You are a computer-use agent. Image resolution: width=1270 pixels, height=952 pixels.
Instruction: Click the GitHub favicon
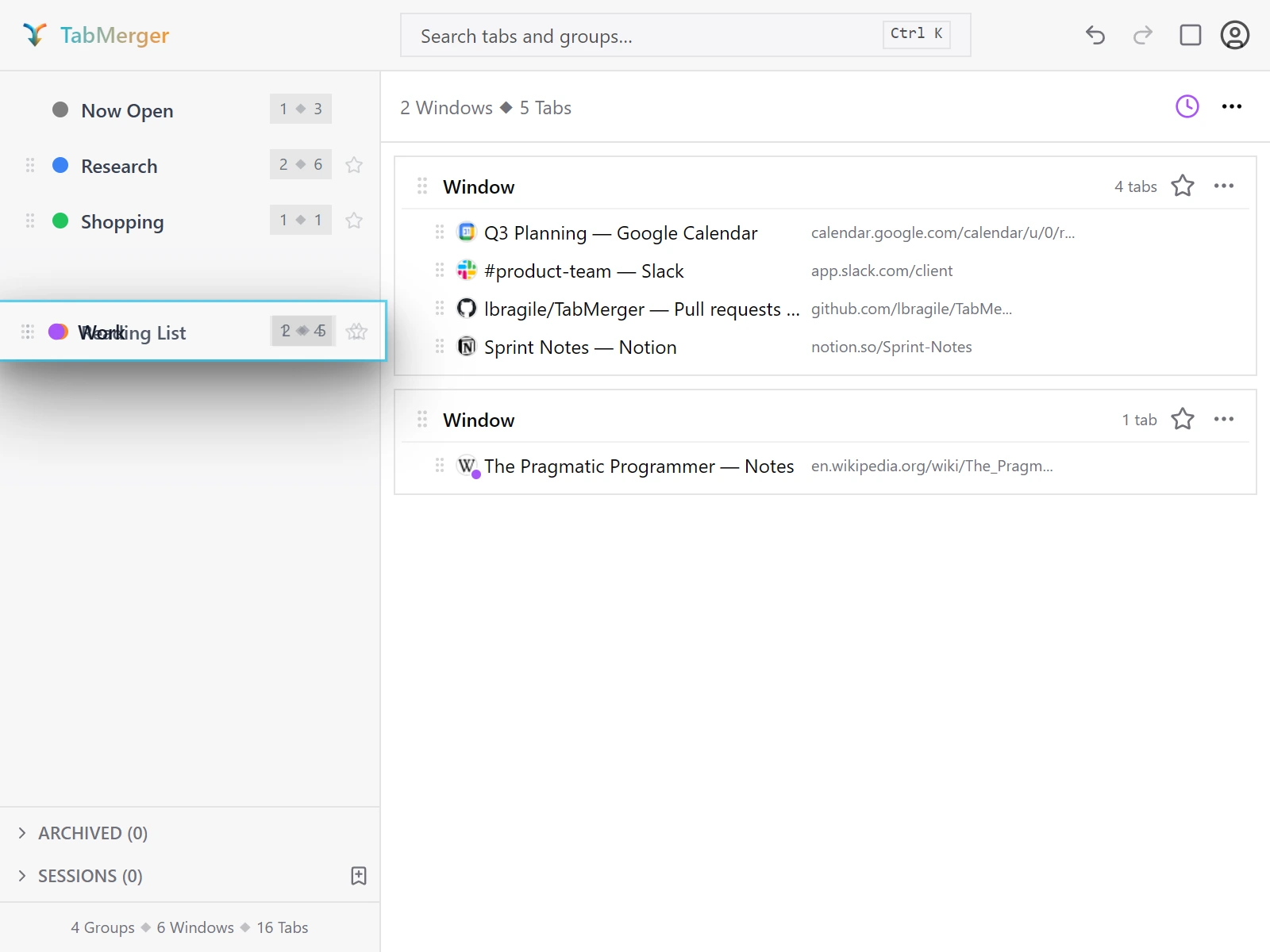[x=467, y=308]
